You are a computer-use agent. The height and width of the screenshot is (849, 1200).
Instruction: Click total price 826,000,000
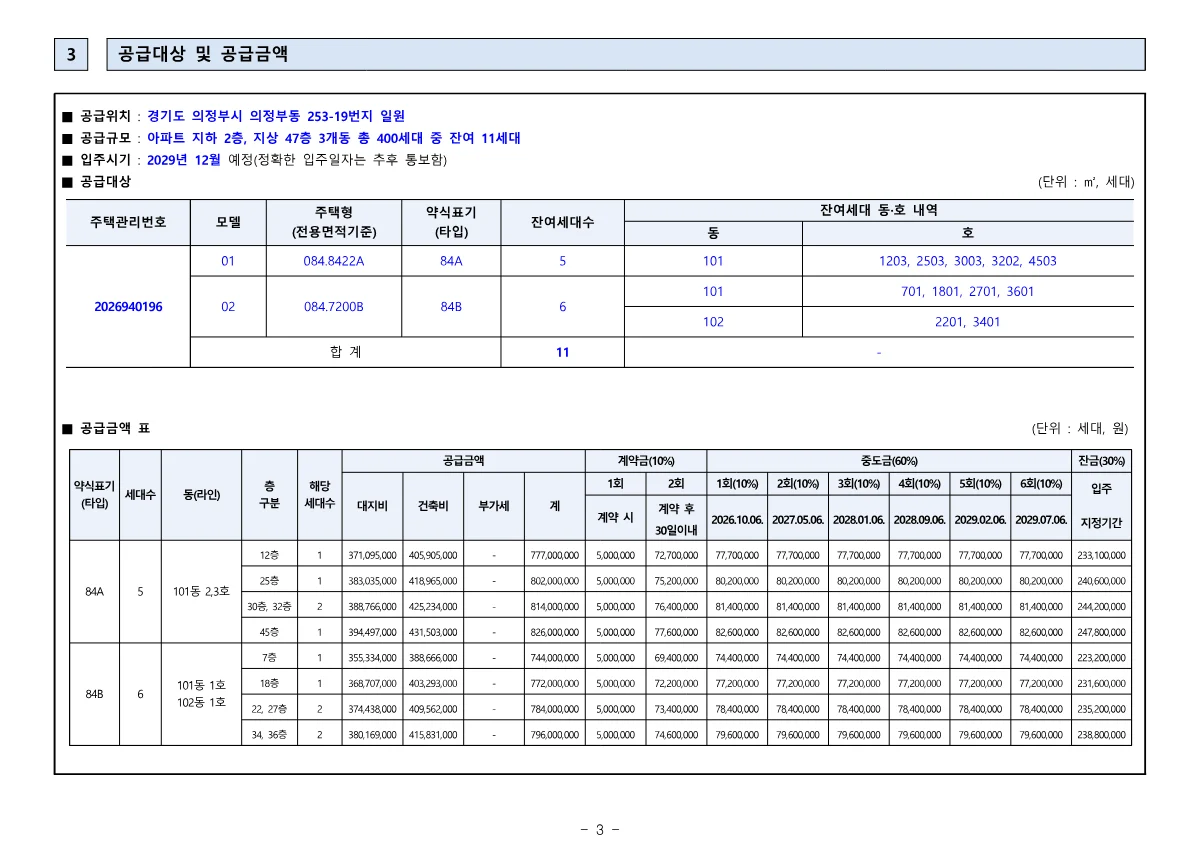coord(555,632)
